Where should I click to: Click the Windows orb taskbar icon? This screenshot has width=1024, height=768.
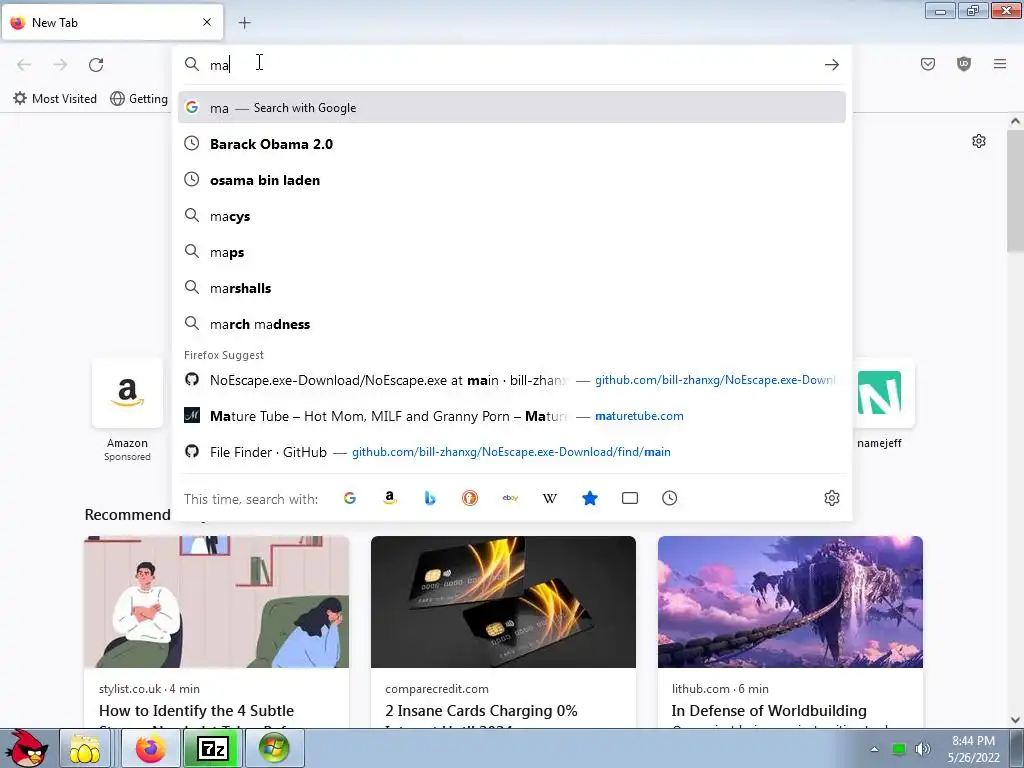274,748
